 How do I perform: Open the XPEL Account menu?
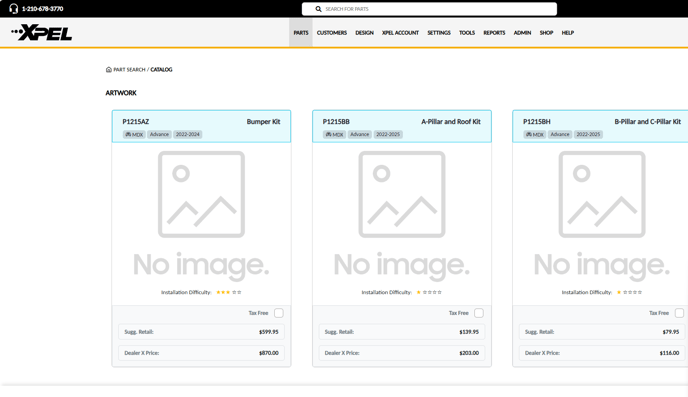400,32
